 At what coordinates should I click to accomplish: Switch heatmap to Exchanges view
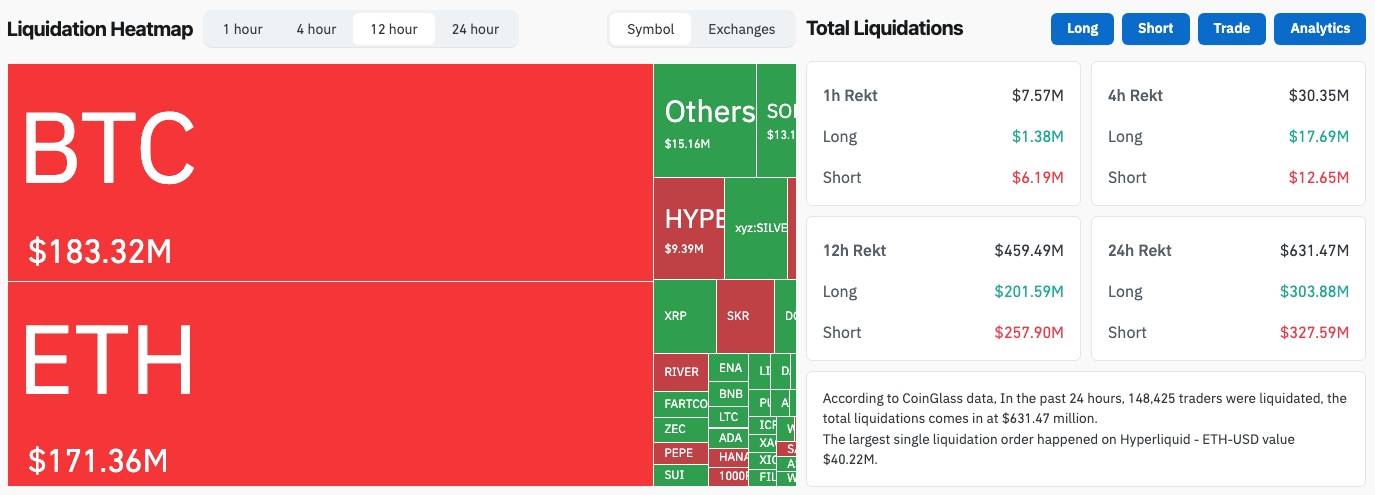click(x=741, y=29)
